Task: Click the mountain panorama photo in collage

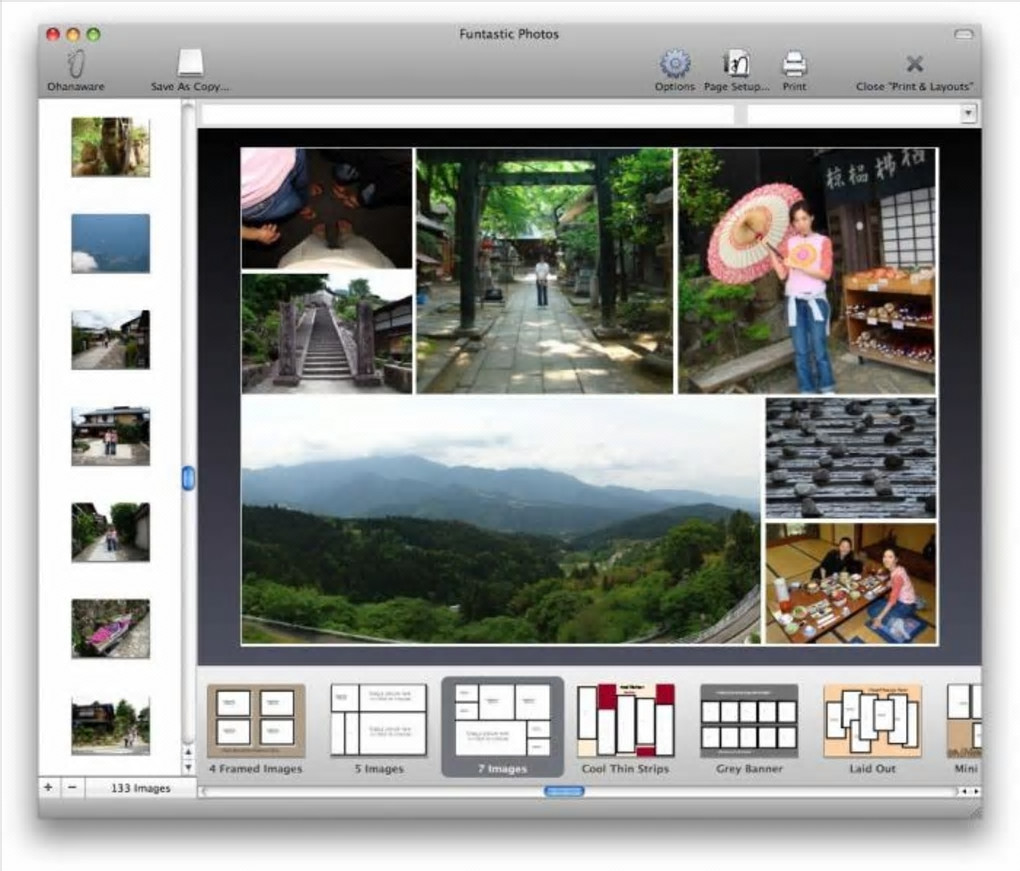Action: 501,520
